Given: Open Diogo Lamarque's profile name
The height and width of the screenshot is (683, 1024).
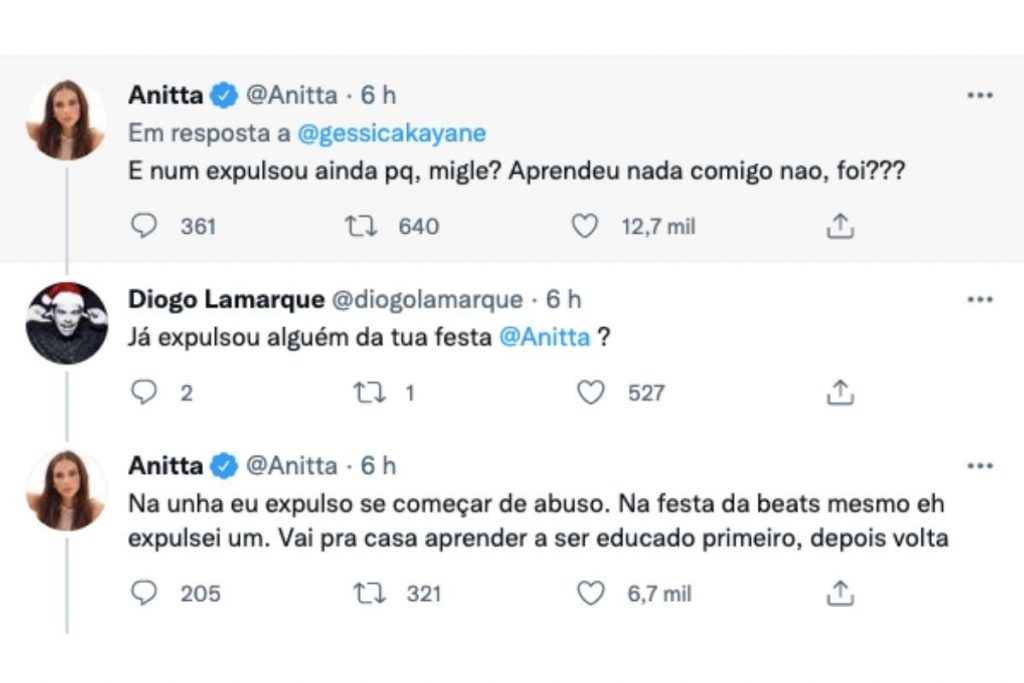Looking at the screenshot, I should (226, 299).
